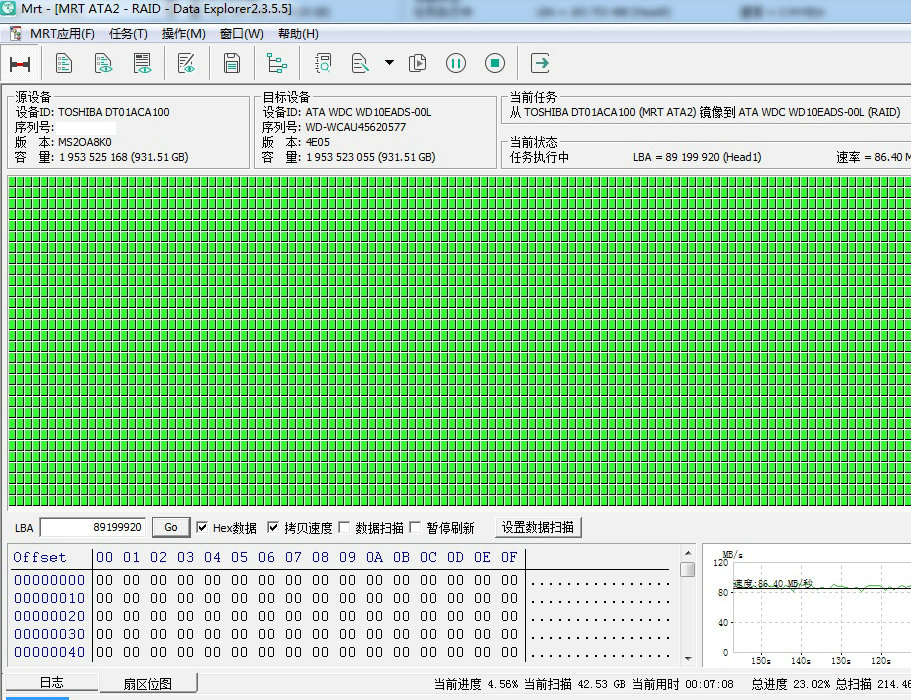Open the MRT应用(F) menu
The width and height of the screenshot is (911, 700).
pos(62,34)
